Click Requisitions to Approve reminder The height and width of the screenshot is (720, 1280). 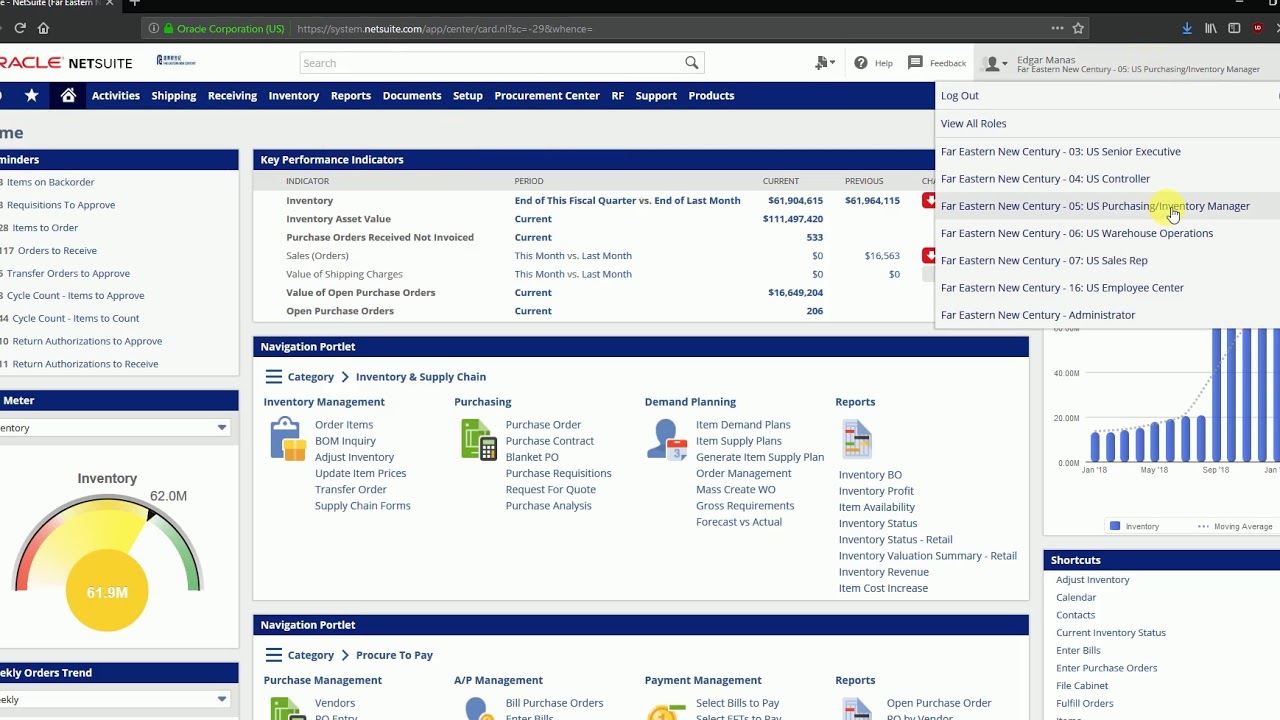[x=61, y=205]
